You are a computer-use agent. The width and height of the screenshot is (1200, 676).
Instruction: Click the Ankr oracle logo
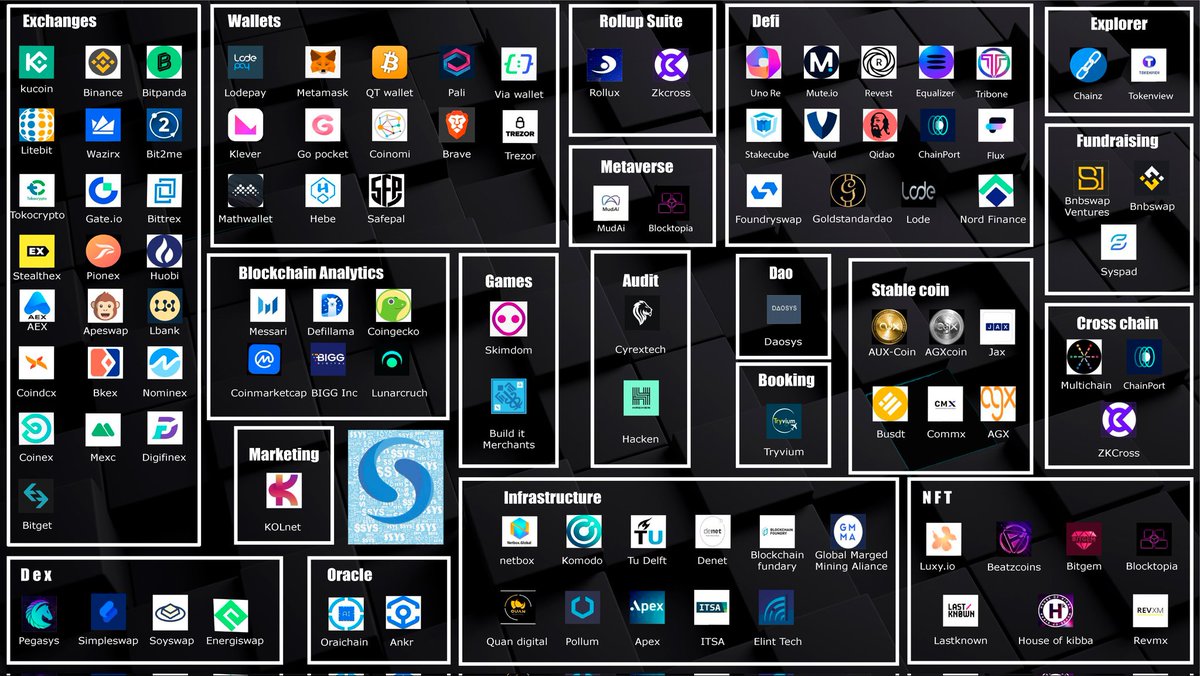(403, 614)
